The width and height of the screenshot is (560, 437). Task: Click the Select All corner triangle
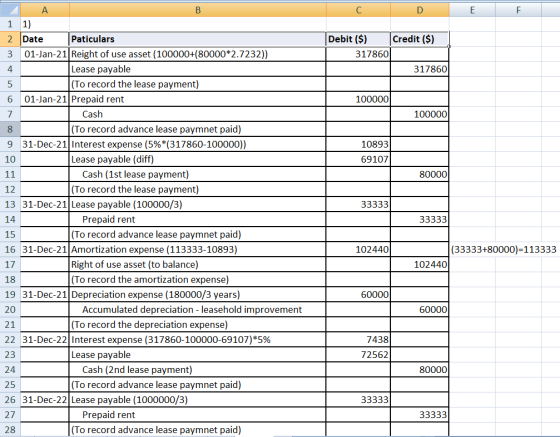(x=10, y=10)
